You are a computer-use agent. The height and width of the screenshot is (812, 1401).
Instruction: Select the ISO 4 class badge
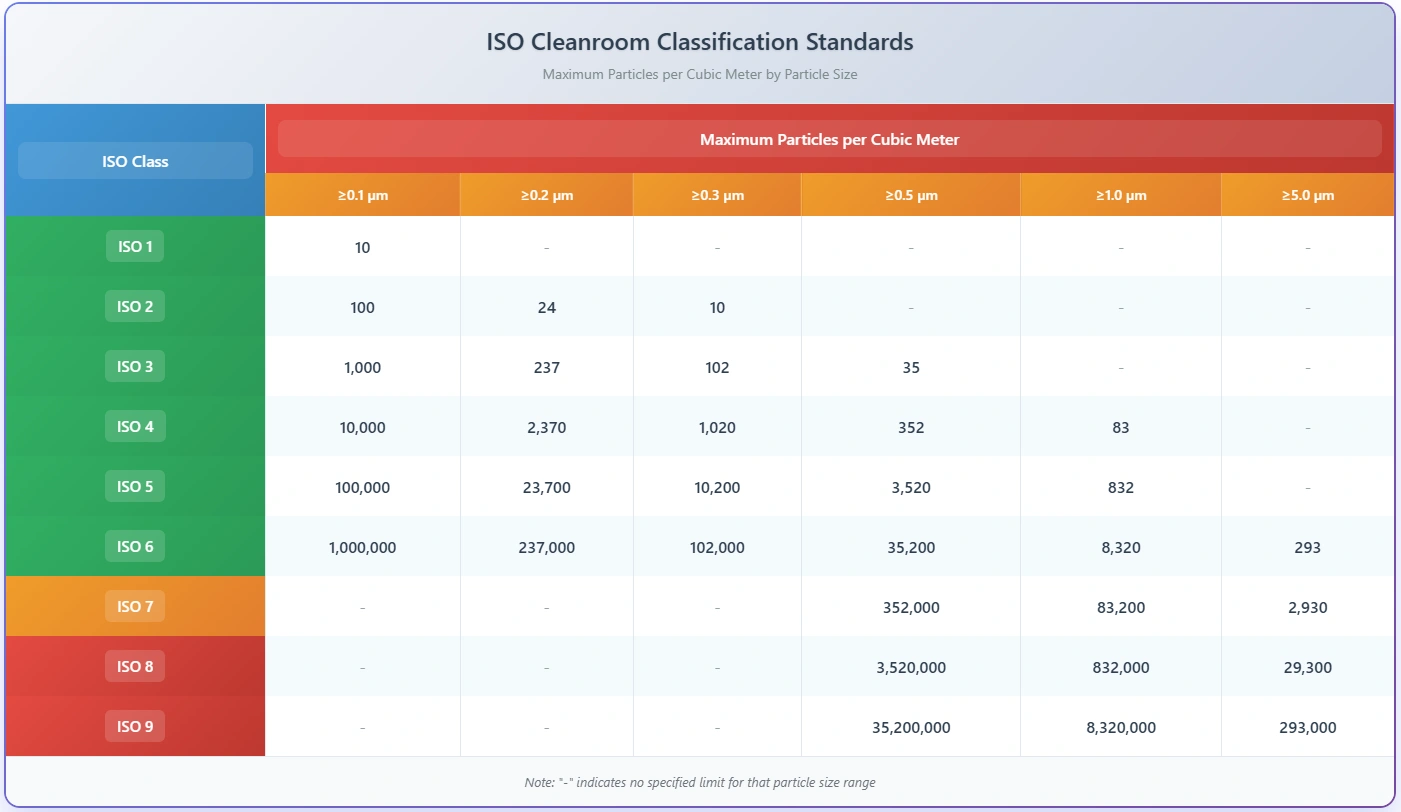pyautogui.click(x=135, y=426)
